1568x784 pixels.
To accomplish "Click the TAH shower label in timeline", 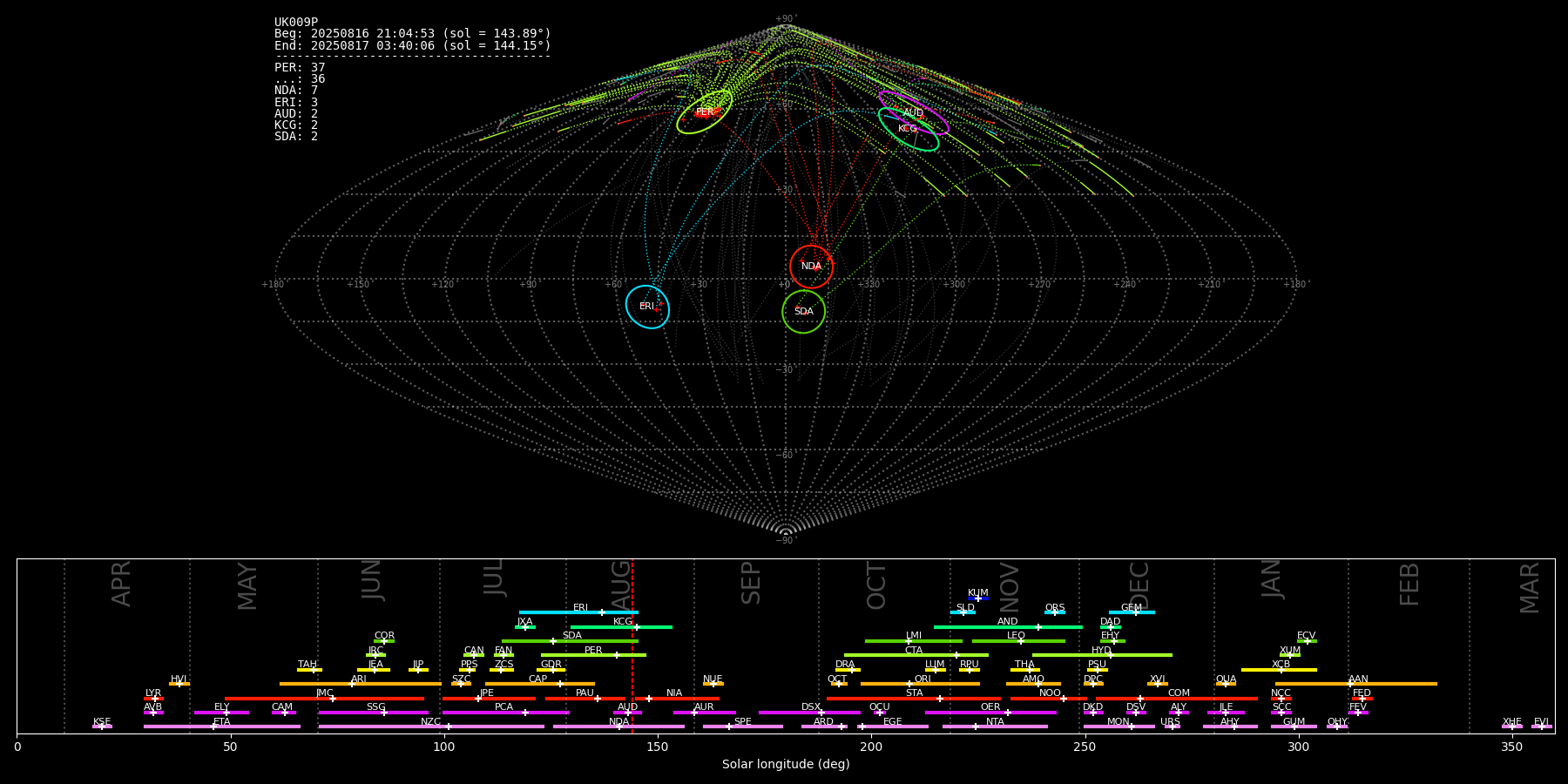I will coord(308,665).
